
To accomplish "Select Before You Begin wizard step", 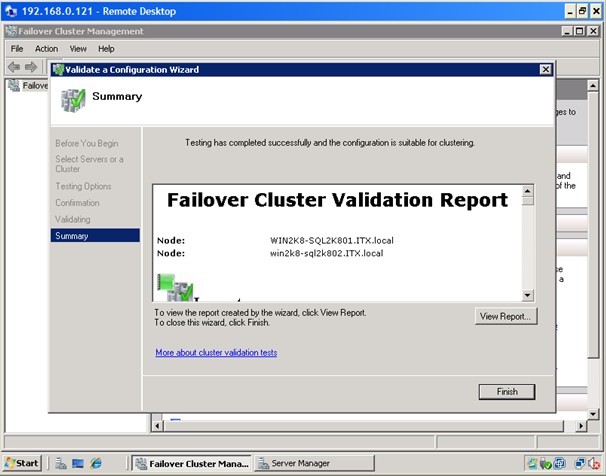I will click(87, 143).
